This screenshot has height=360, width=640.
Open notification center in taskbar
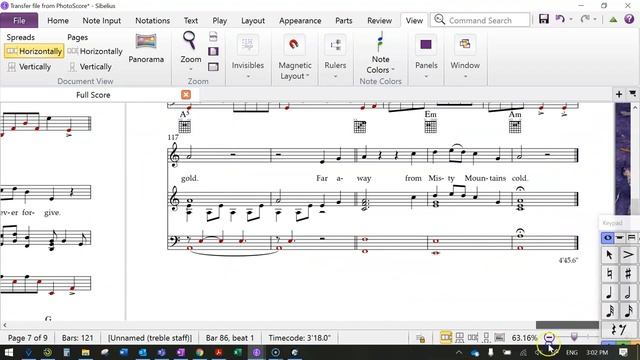[x=624, y=352]
